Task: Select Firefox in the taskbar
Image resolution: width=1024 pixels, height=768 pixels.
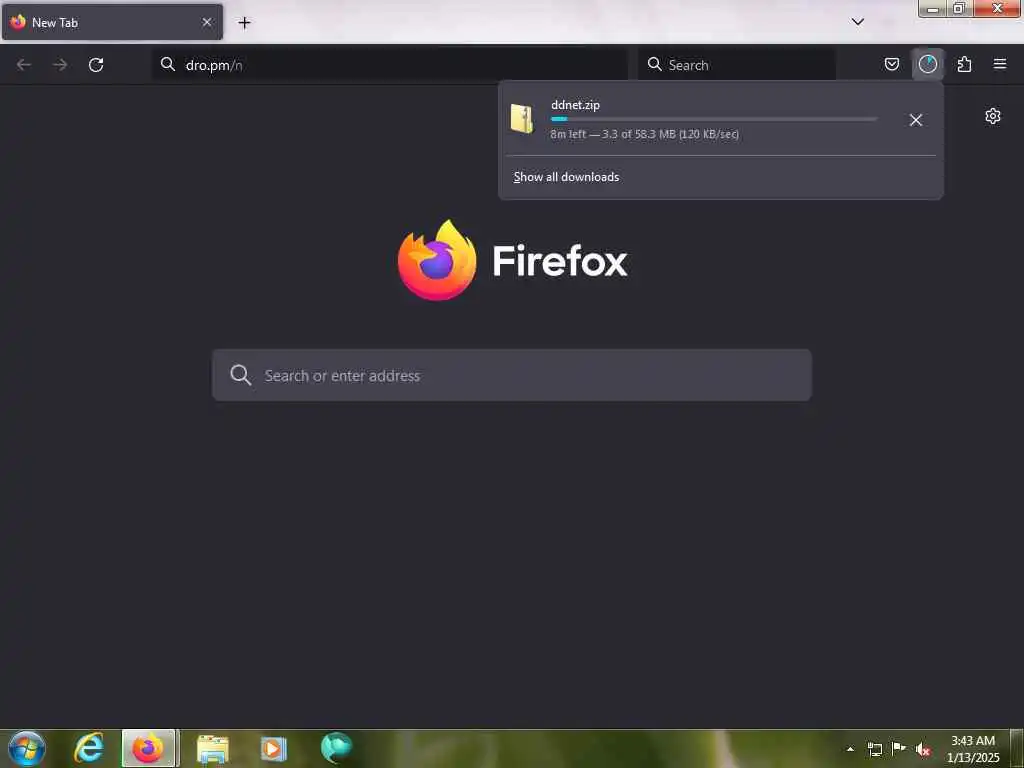Action: tap(149, 748)
